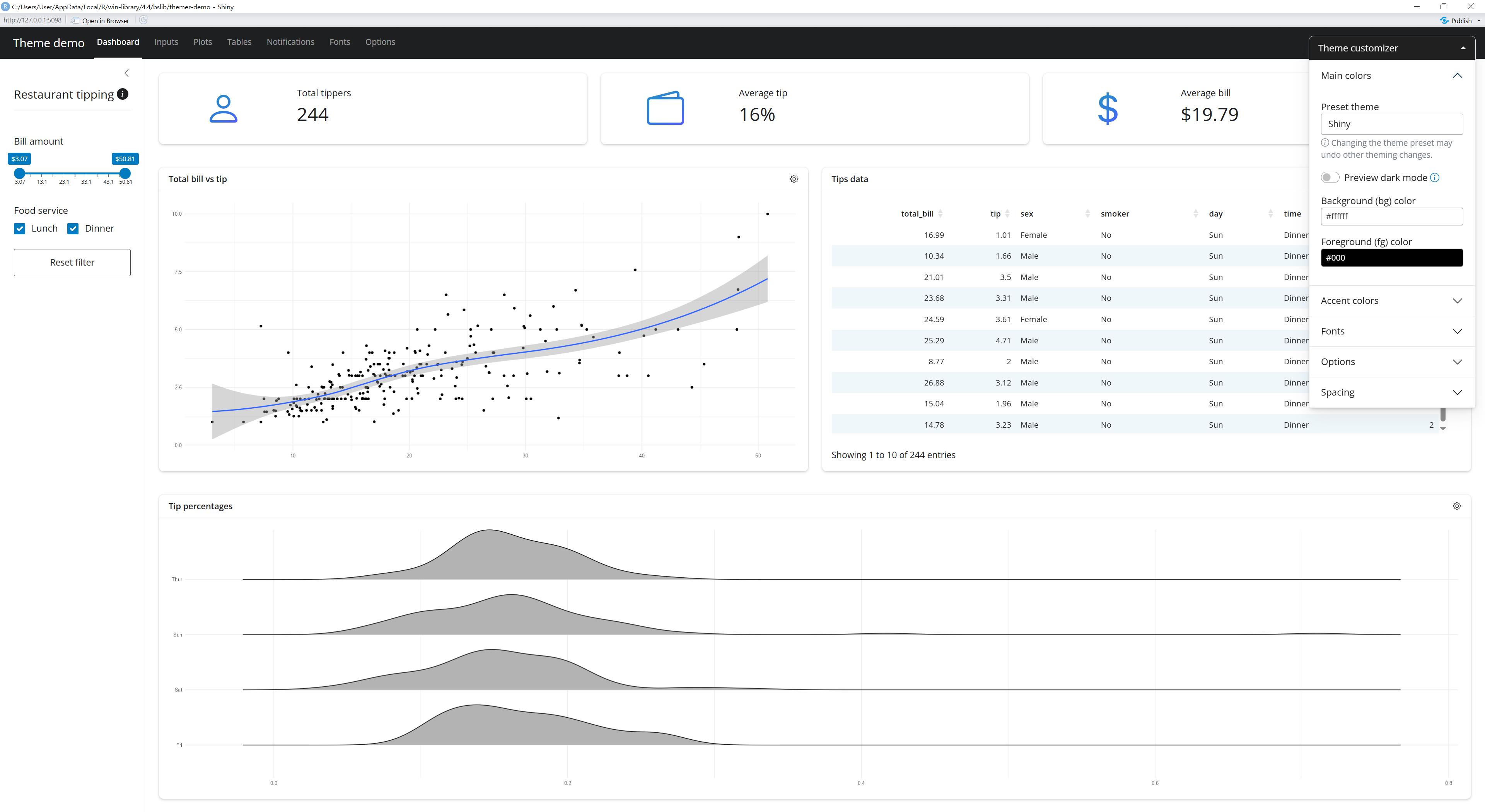Click the info icon beside Preview dark mode
The image size is (1485, 812).
coord(1435,177)
